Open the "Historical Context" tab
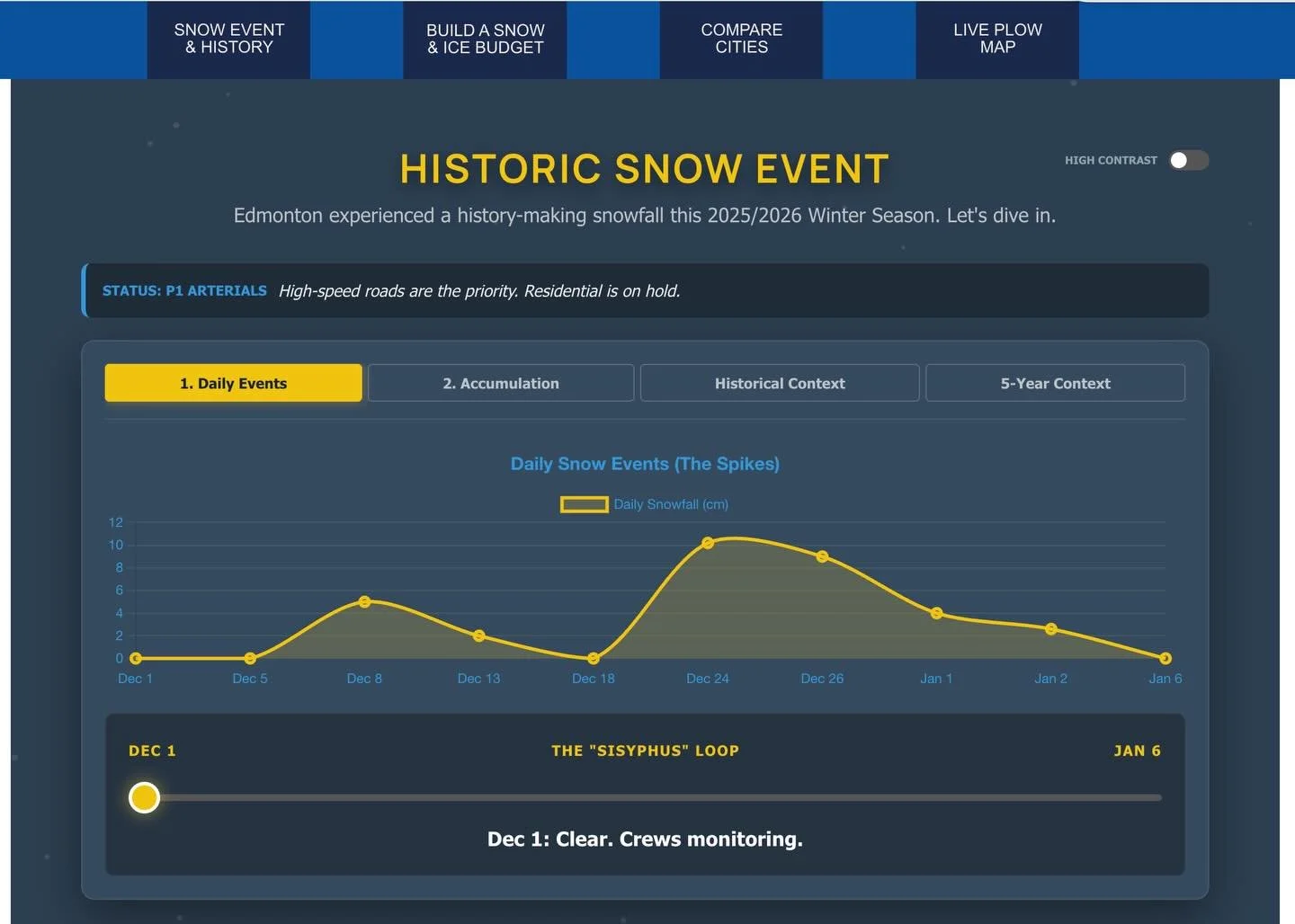Image resolution: width=1295 pixels, height=924 pixels. pyautogui.click(x=779, y=383)
